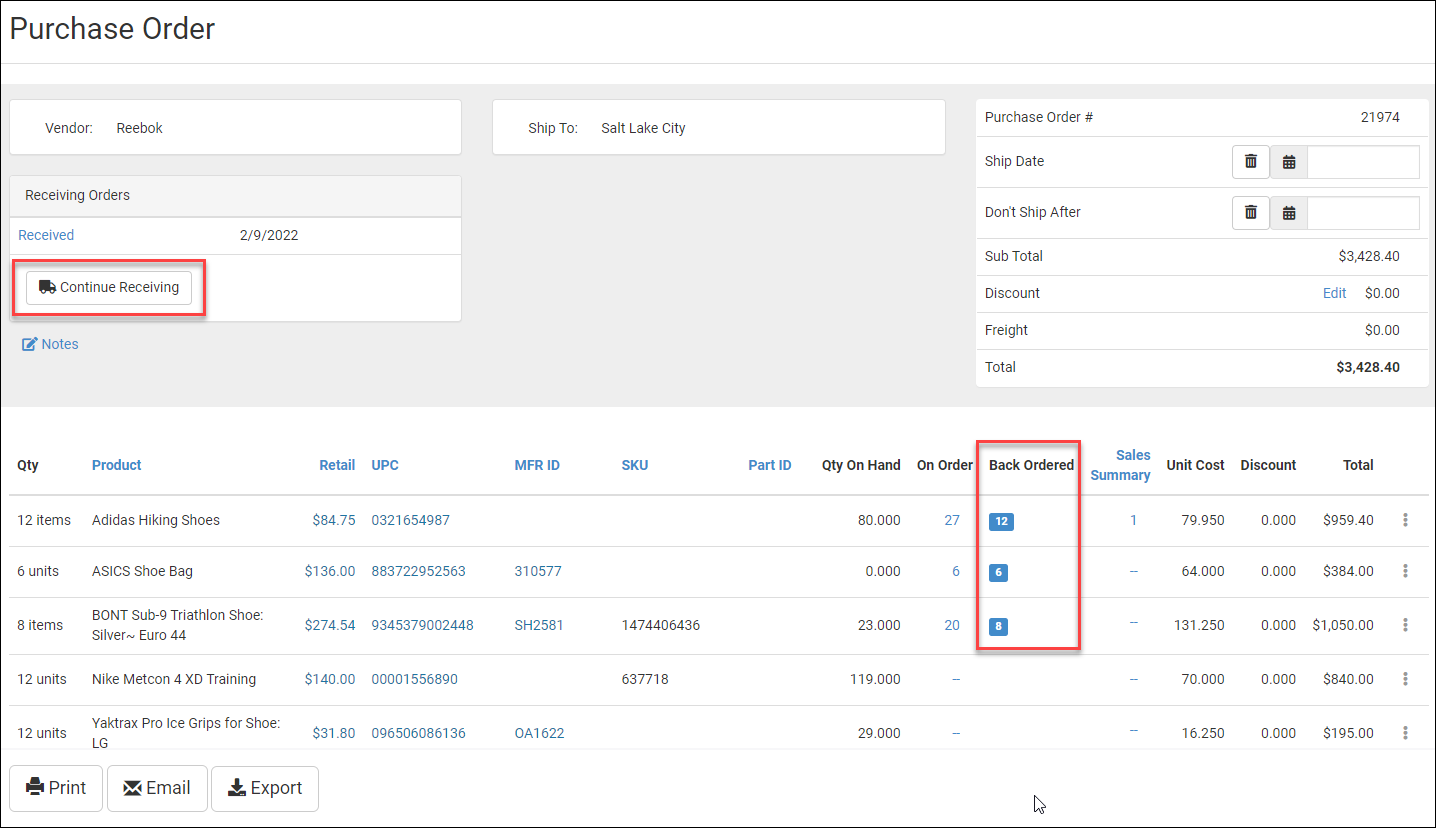Screen dimensions: 1436x828
Task: Open MFR ID OA1622 link
Action: pos(539,733)
